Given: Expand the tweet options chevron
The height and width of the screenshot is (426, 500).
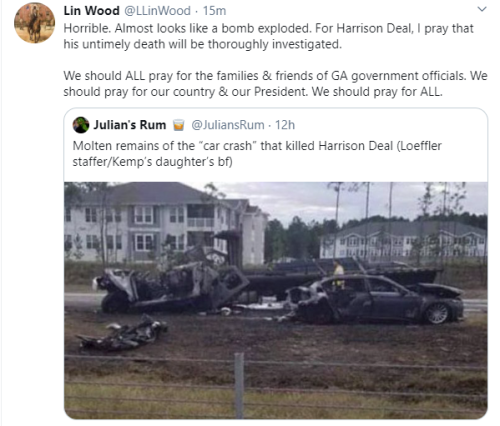Looking at the screenshot, I should (482, 9).
